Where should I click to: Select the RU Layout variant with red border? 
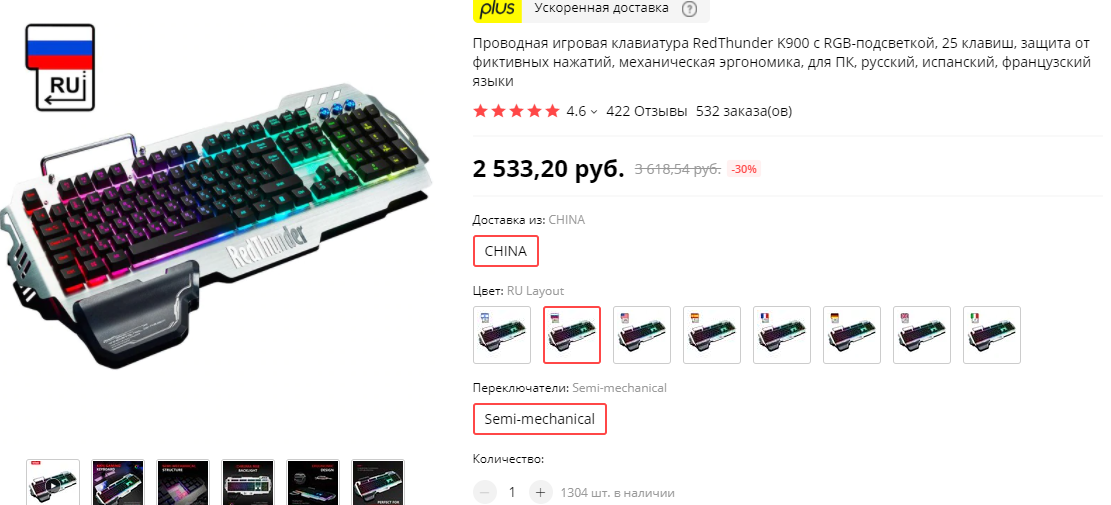click(572, 335)
